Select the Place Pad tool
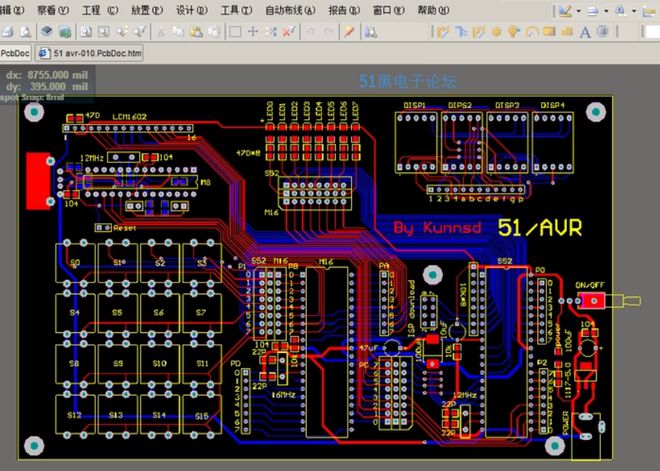The image size is (660, 471). pos(497,32)
